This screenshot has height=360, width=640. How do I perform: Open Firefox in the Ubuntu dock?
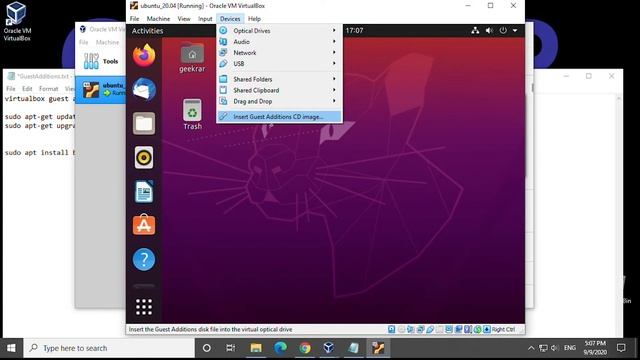click(x=144, y=56)
